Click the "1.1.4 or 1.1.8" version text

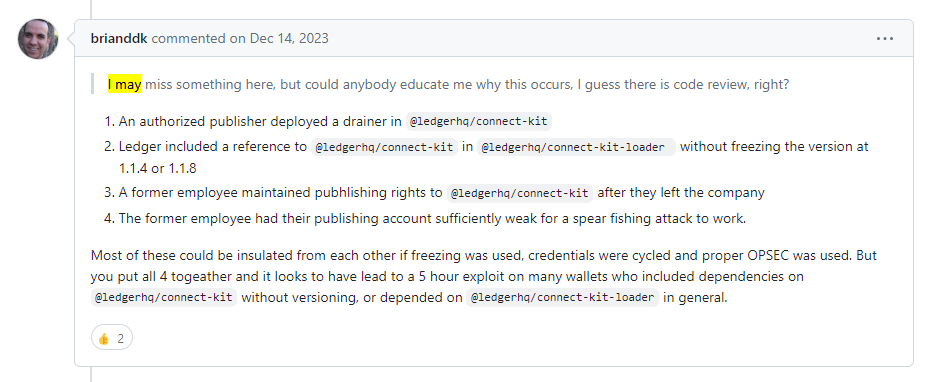[x=158, y=168]
